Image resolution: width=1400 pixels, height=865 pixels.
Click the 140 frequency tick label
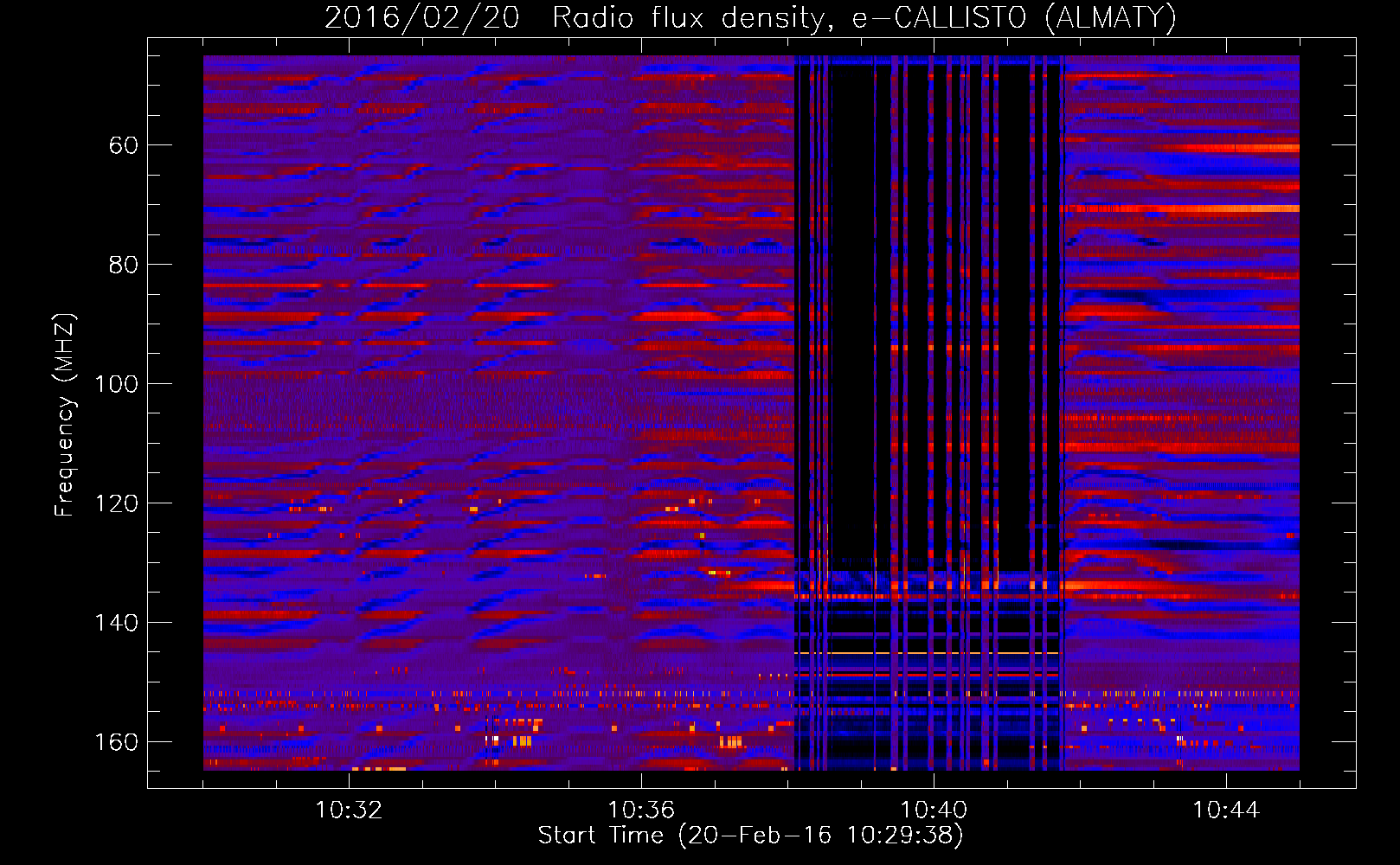(x=116, y=623)
